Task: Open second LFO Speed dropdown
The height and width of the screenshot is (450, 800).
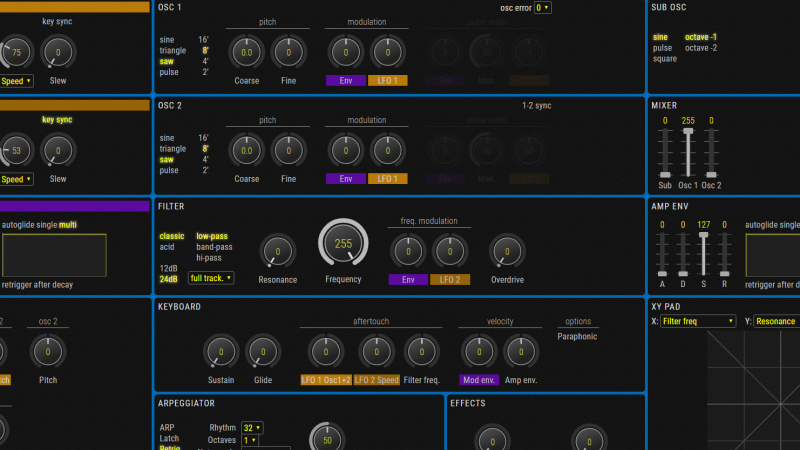Action: 16,179
